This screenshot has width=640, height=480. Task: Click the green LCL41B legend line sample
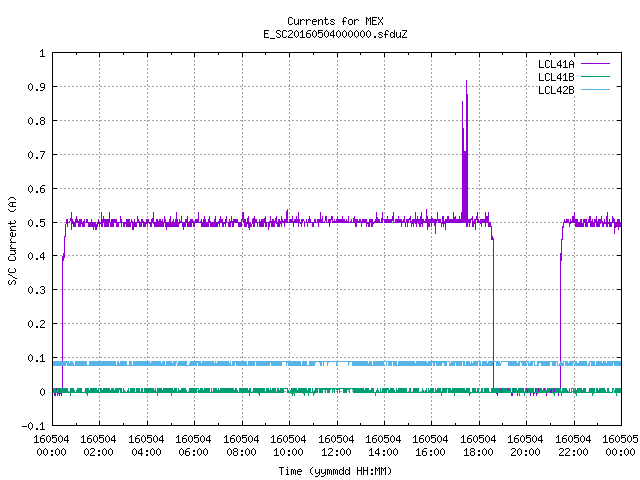point(595,77)
